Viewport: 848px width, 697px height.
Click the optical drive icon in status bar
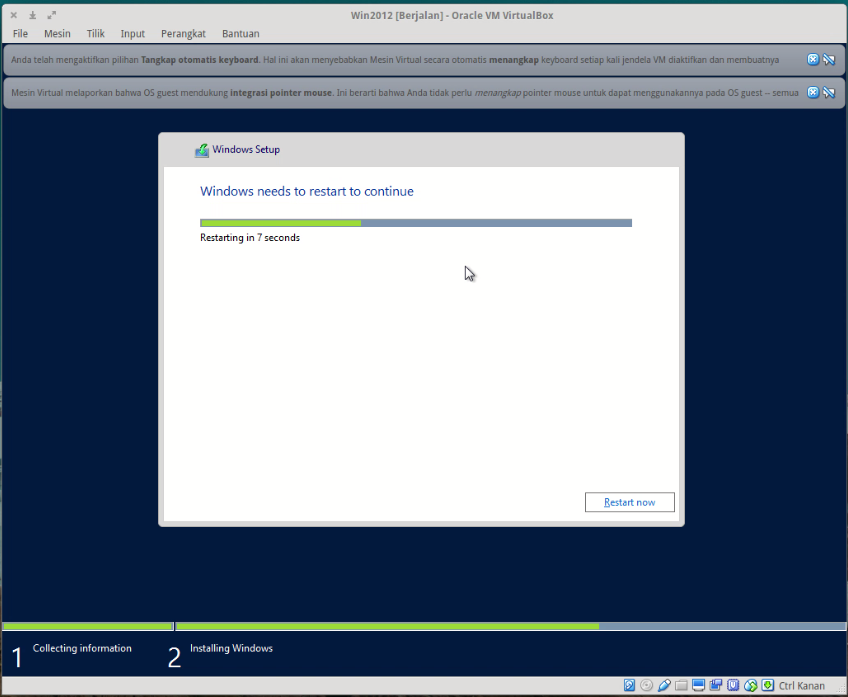646,685
